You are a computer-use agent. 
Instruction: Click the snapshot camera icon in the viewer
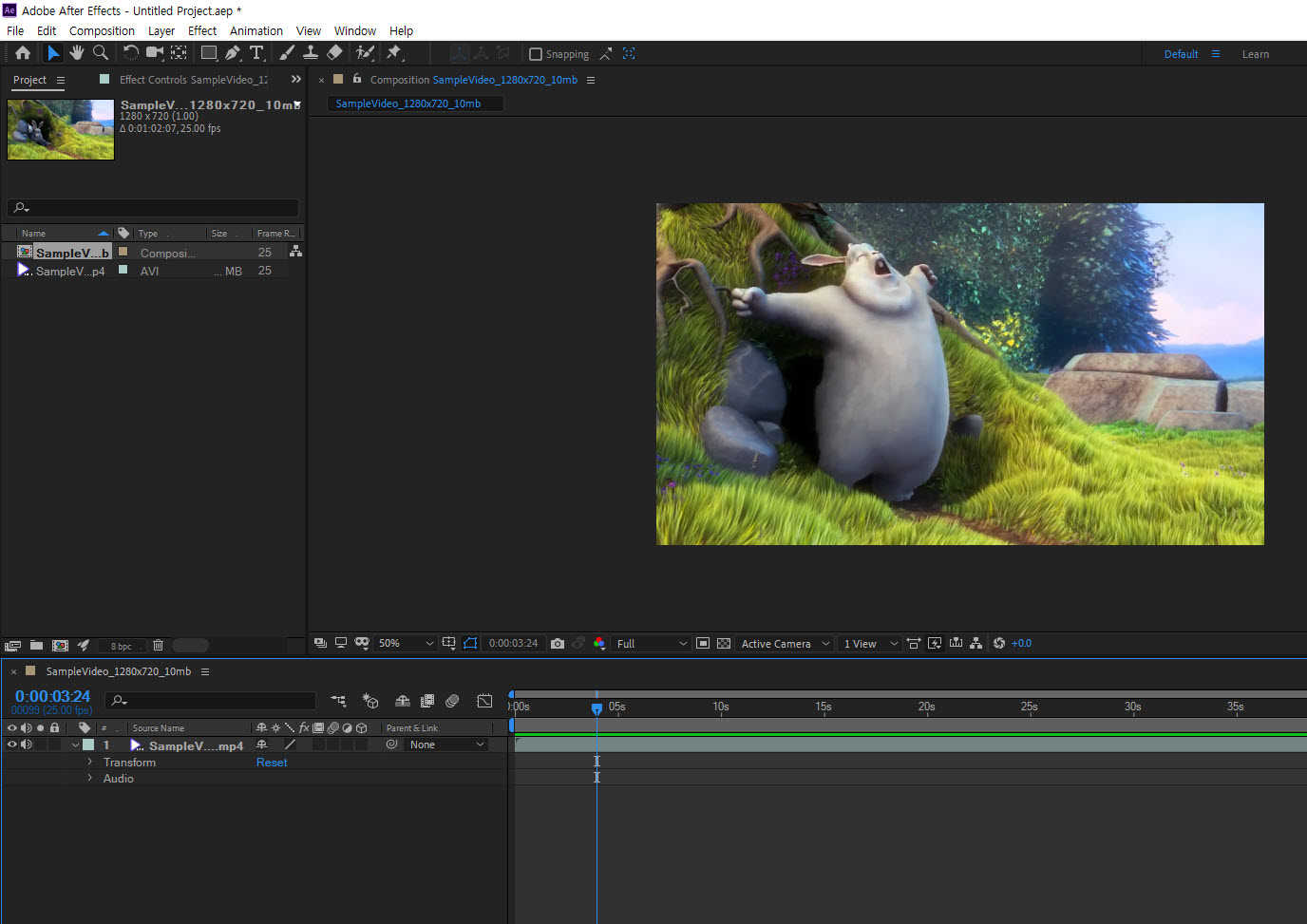pyautogui.click(x=558, y=644)
